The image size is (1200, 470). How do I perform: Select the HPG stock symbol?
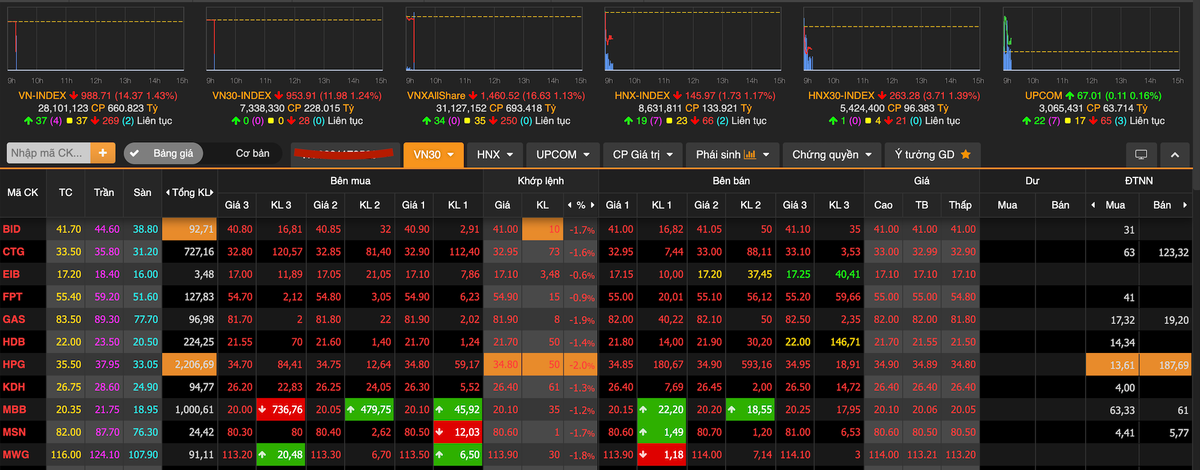click(13, 365)
